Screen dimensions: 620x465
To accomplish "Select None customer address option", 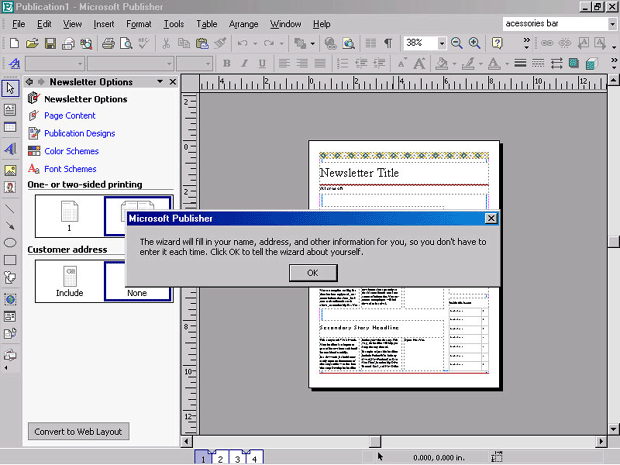I will (x=137, y=281).
